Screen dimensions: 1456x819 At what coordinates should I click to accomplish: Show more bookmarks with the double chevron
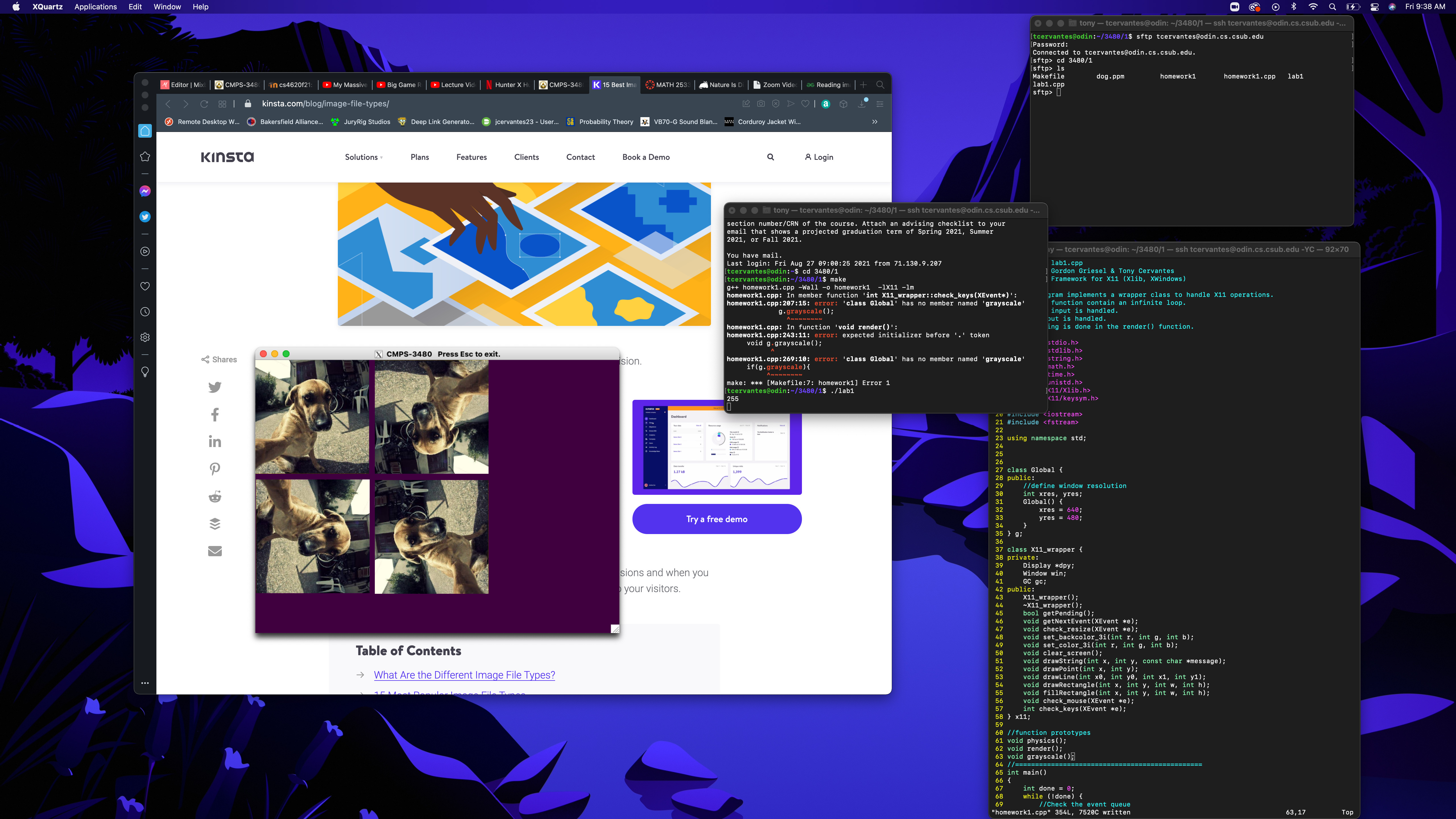click(874, 121)
